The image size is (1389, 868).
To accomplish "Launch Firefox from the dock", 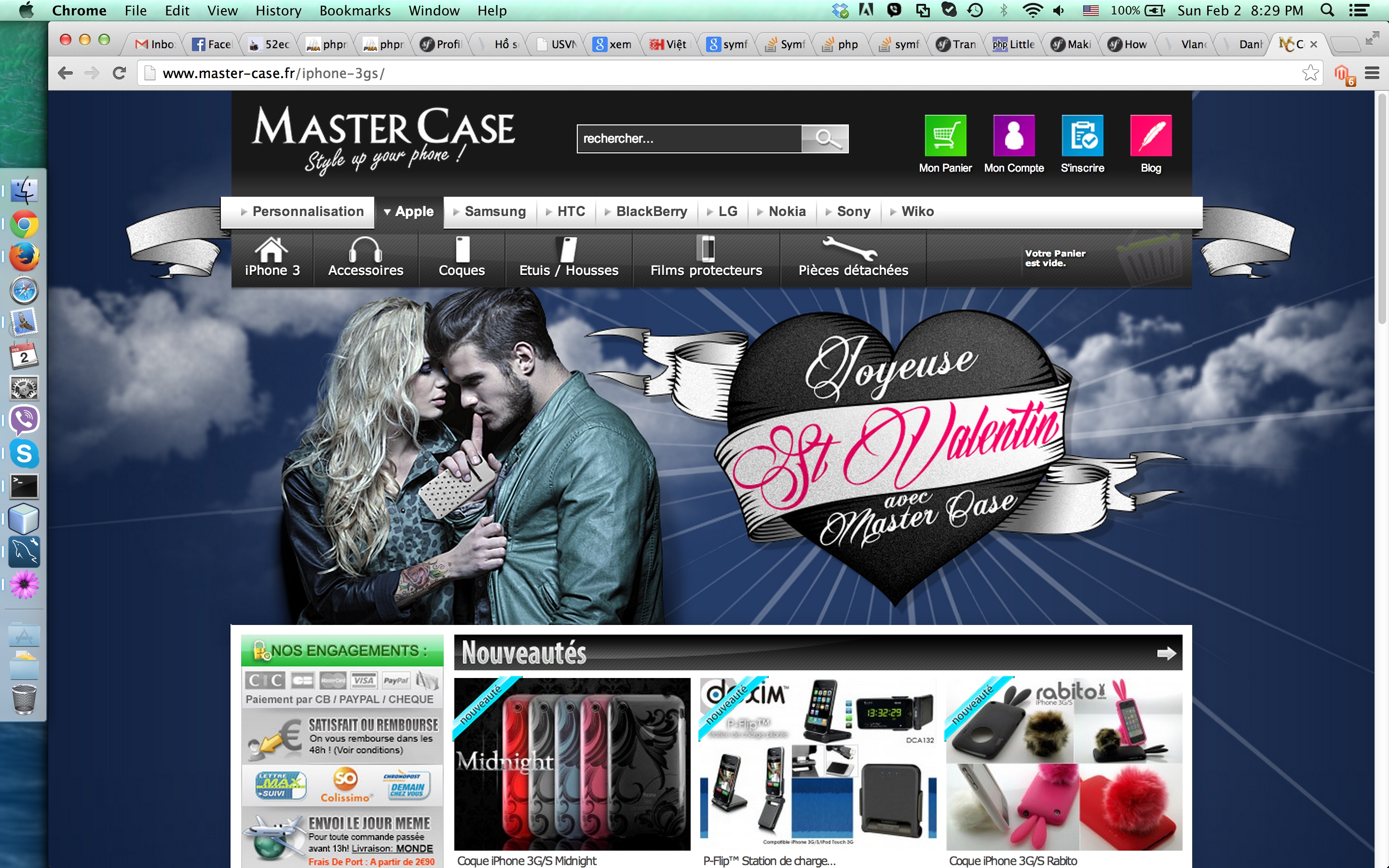I will (x=24, y=256).
